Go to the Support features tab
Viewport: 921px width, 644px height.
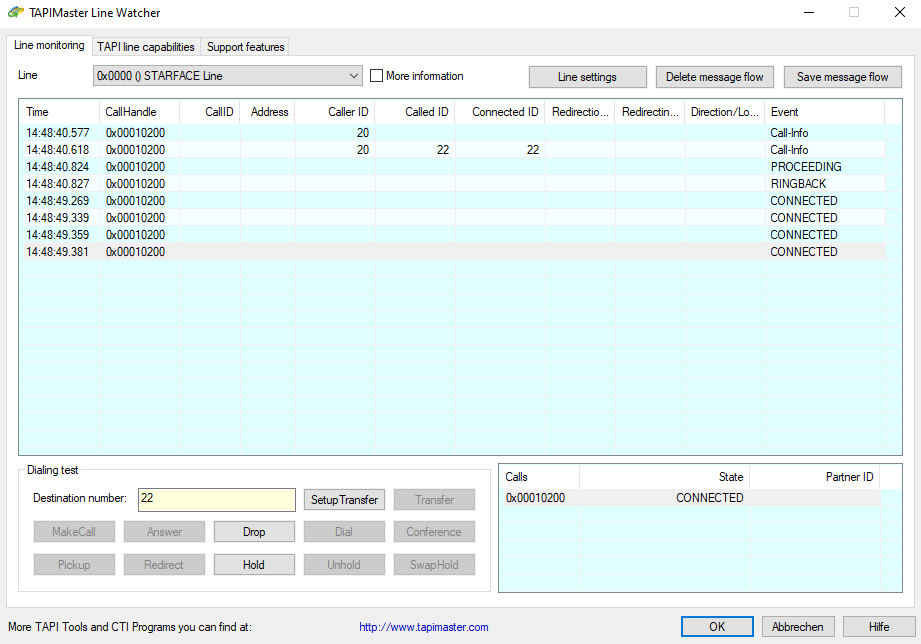246,47
